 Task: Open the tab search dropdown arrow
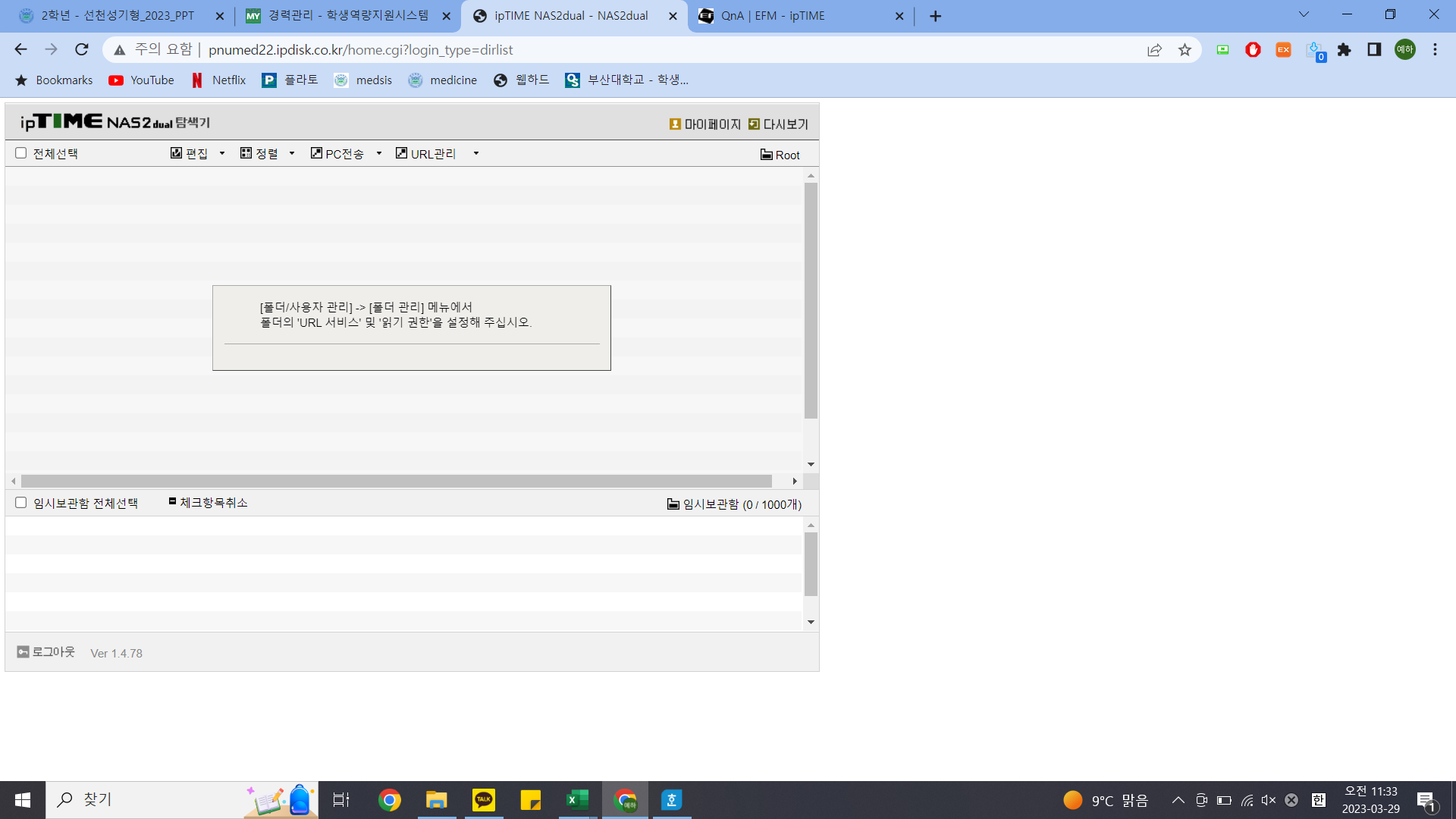(1304, 14)
